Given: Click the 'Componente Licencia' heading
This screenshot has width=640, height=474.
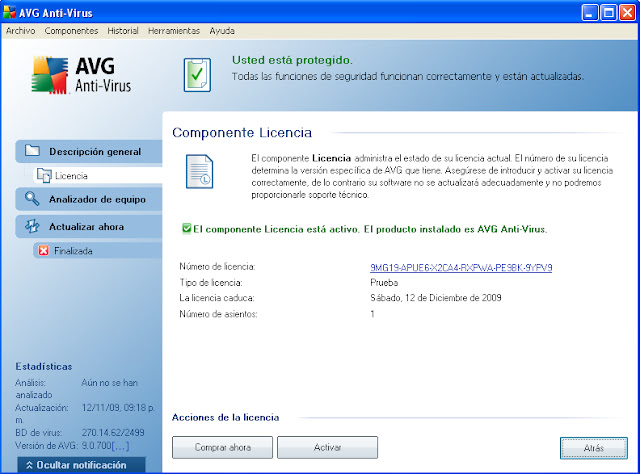Looking at the screenshot, I should pos(242,133).
